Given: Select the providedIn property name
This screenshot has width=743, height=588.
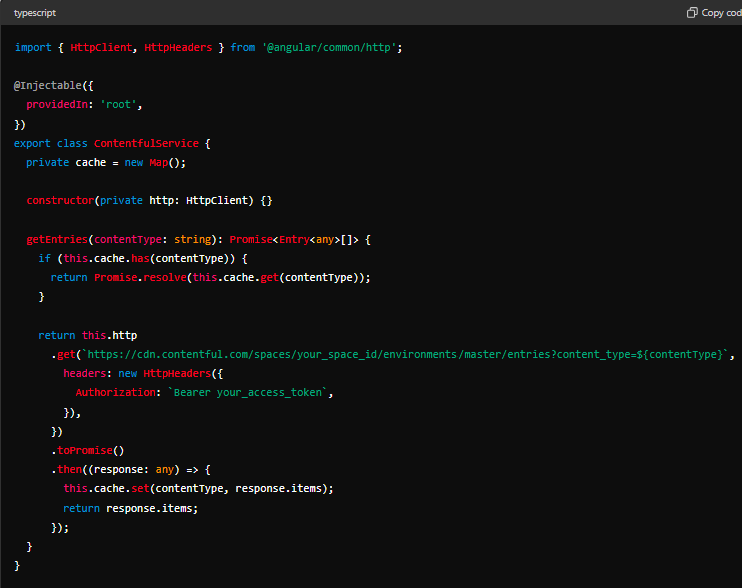Looking at the screenshot, I should tap(59, 105).
